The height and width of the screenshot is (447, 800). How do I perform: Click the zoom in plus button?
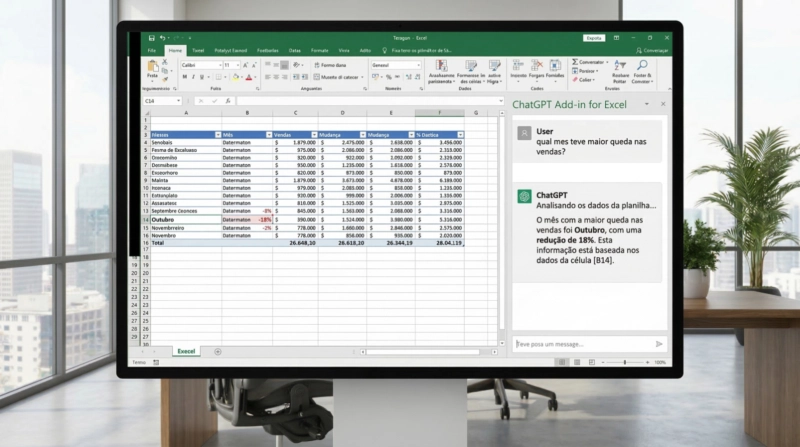(x=647, y=362)
